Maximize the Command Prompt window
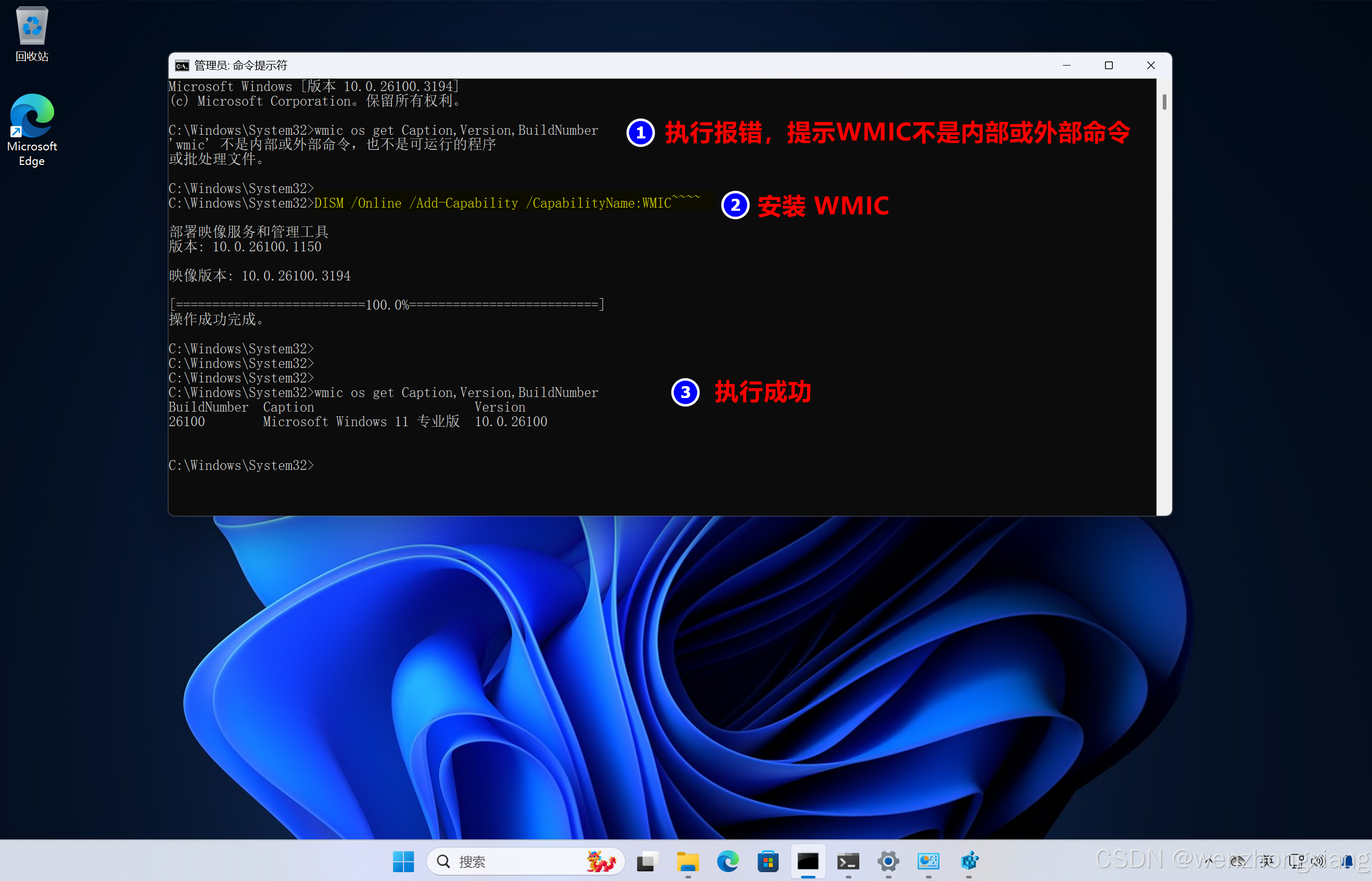This screenshot has width=1372, height=881. [x=1108, y=66]
